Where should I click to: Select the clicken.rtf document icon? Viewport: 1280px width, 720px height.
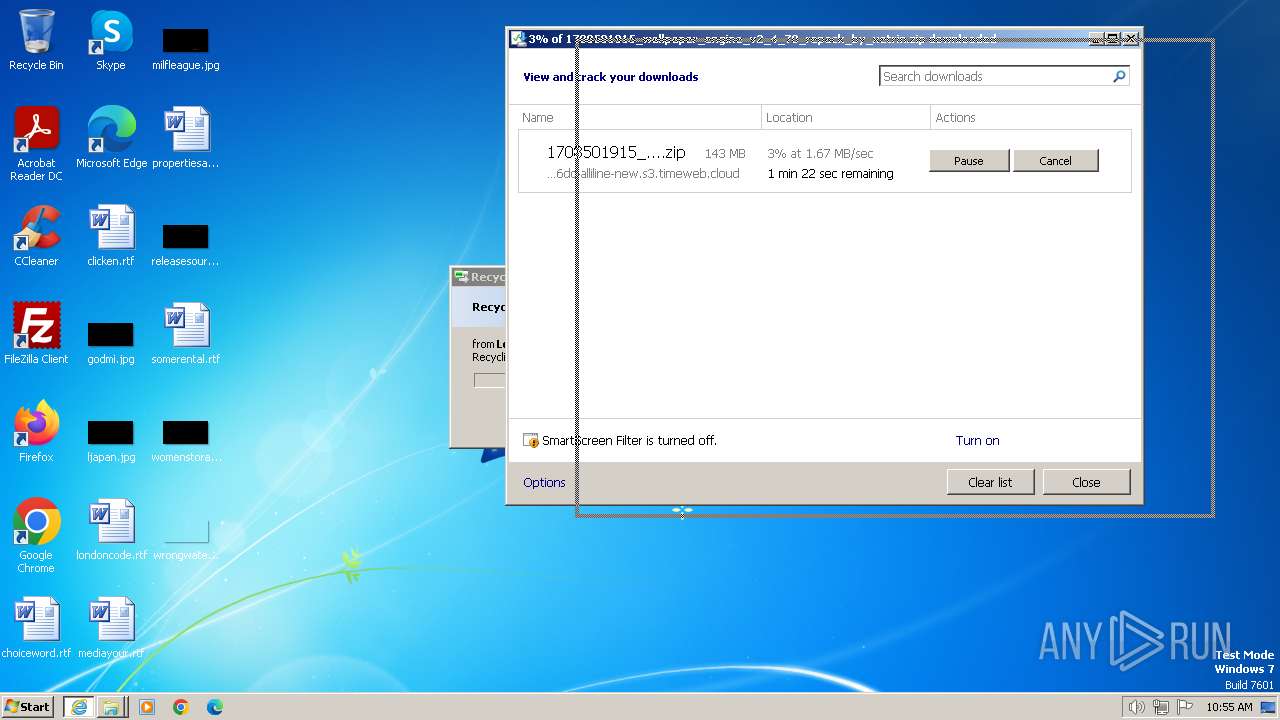[x=110, y=236]
